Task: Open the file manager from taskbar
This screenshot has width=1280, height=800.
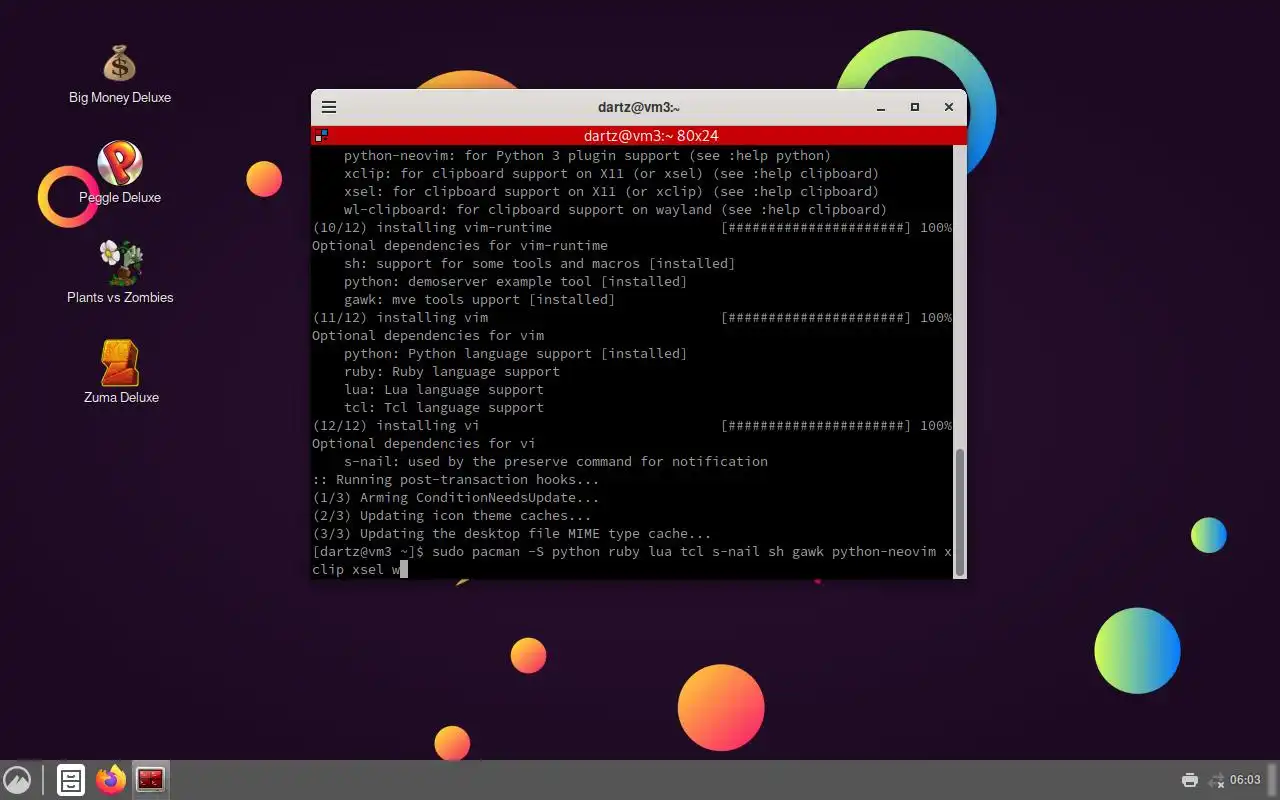Action: click(71, 780)
